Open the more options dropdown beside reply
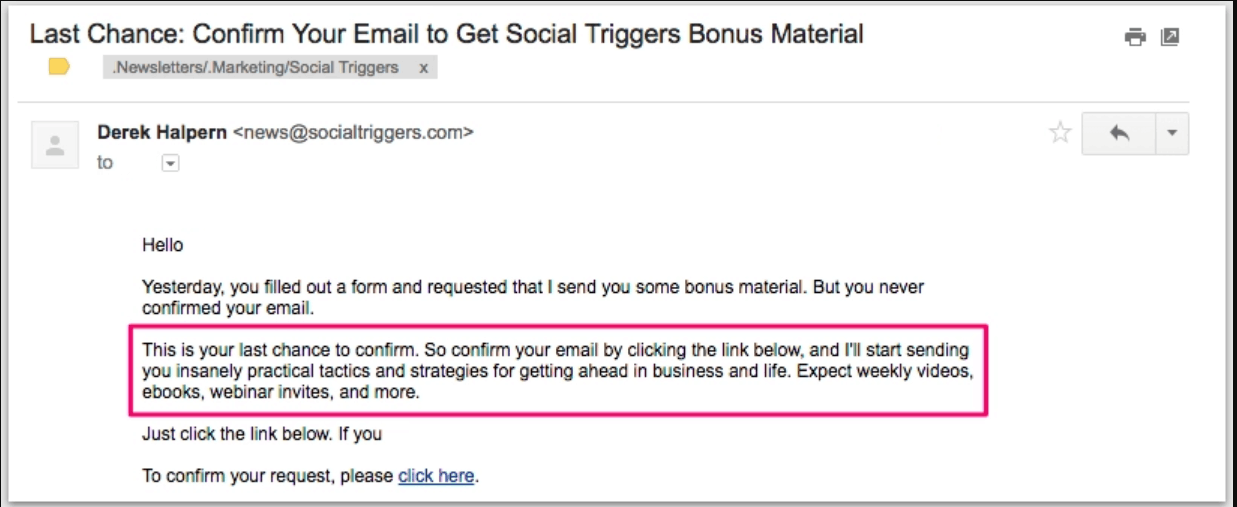Image resolution: width=1237 pixels, height=507 pixels. click(x=1172, y=134)
